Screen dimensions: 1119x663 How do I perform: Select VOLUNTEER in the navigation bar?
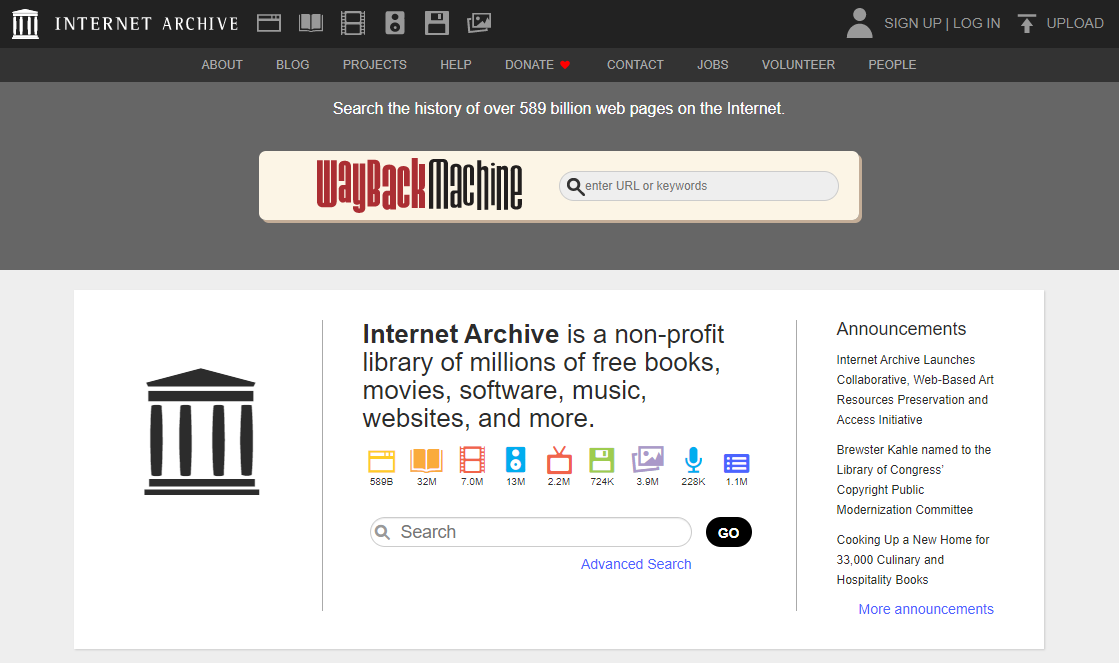pyautogui.click(x=798, y=65)
